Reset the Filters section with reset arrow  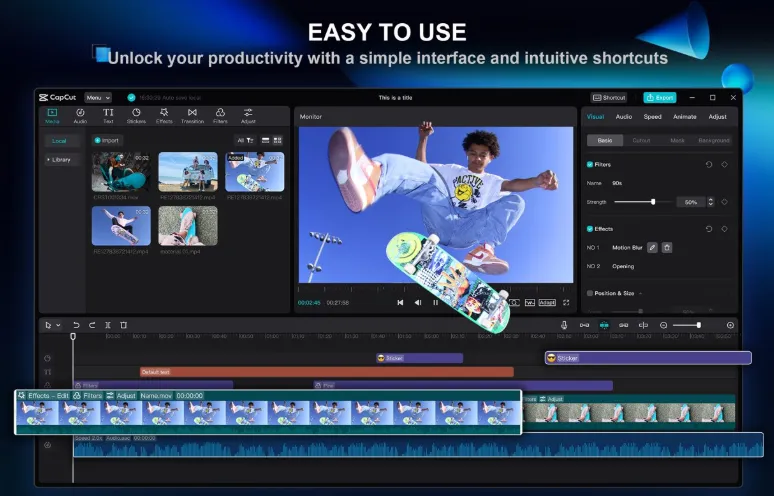pyautogui.click(x=709, y=164)
